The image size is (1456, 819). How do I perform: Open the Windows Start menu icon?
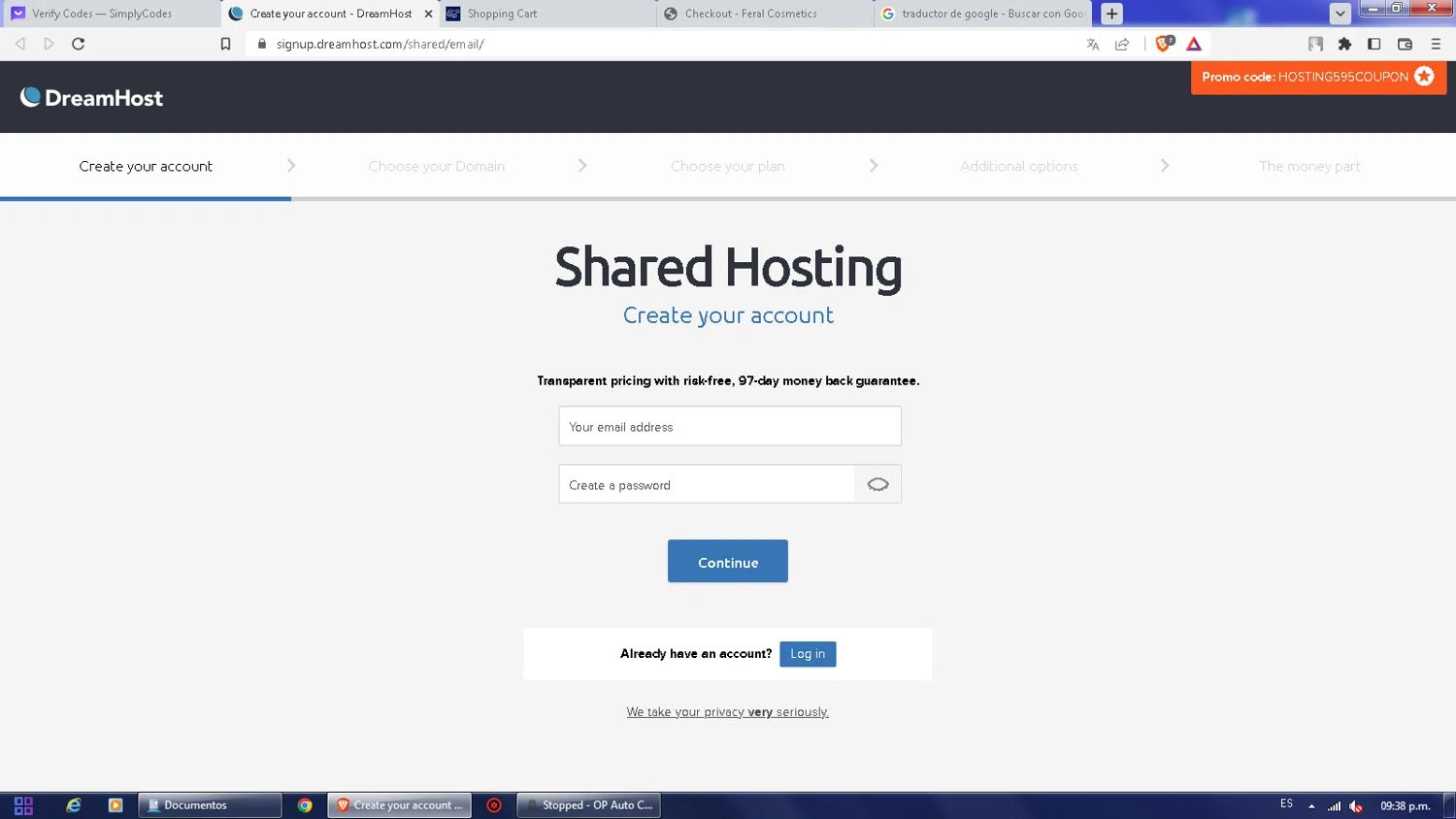click(x=23, y=805)
